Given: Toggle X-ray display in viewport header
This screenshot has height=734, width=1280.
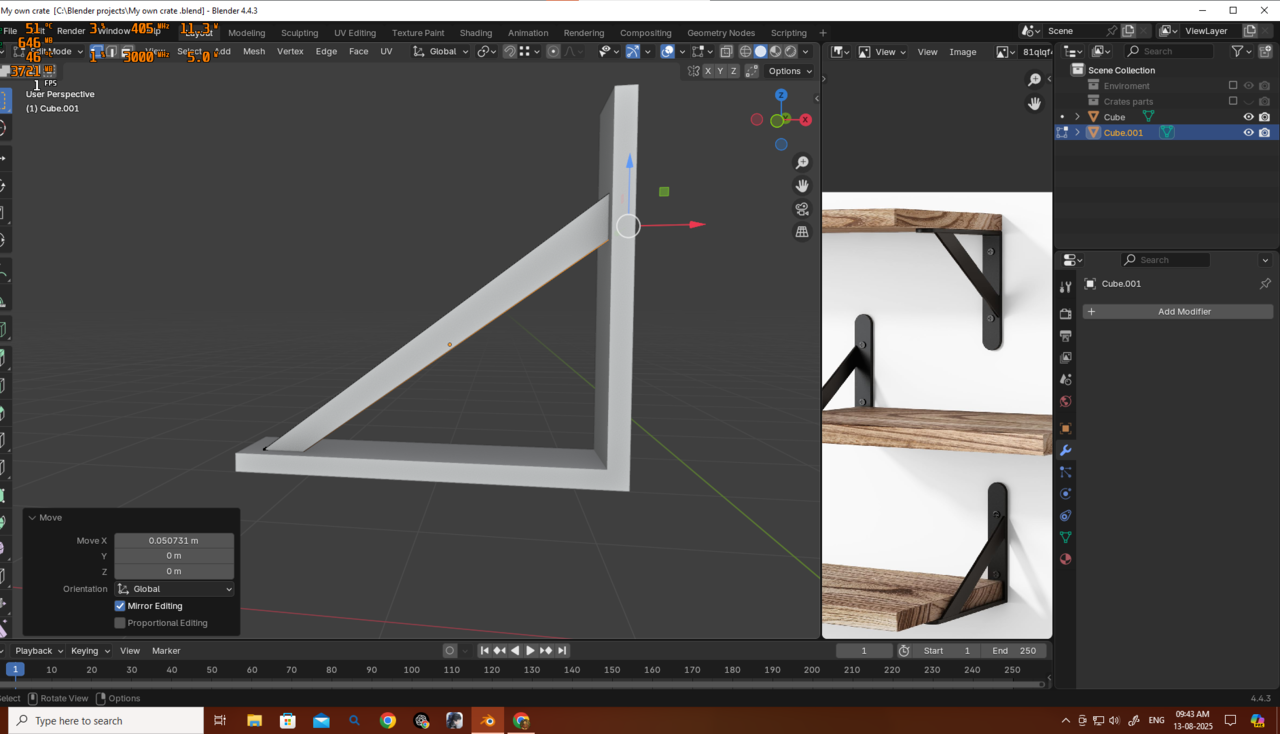Looking at the screenshot, I should pos(726,51).
